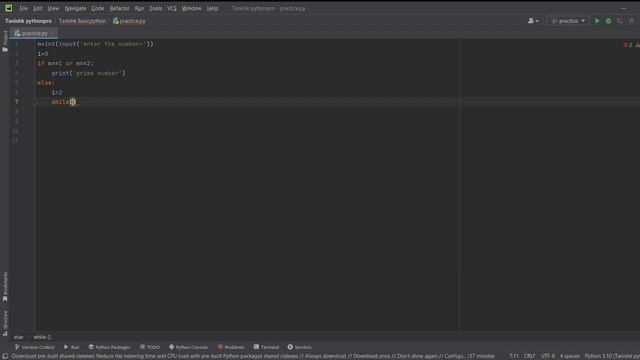Click the red error count indicator
Image resolution: width=640 pixels, height=360 pixels.
point(627,45)
